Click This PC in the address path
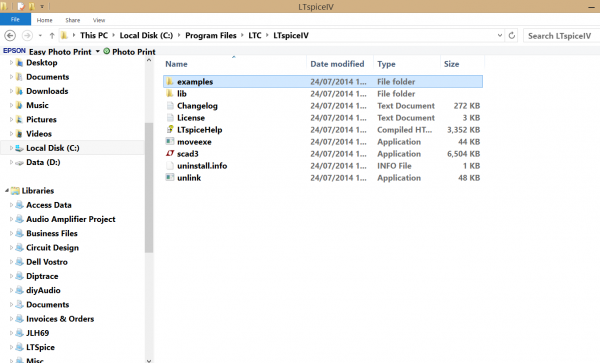600x363 pixels. [94, 36]
